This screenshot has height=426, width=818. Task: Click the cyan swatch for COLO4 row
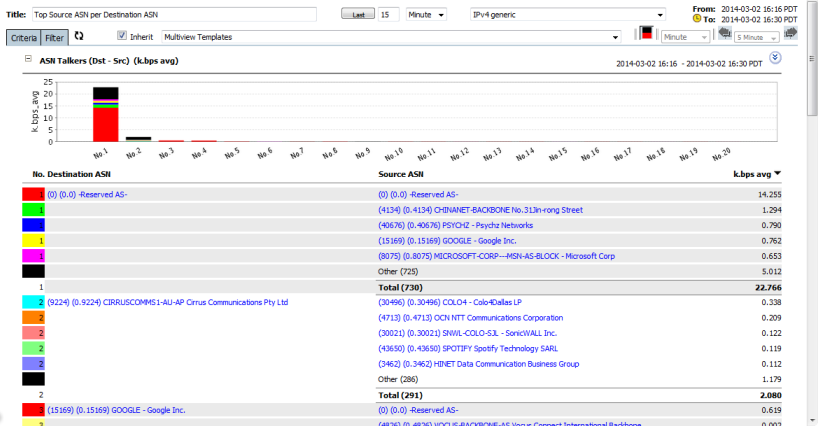(33, 302)
